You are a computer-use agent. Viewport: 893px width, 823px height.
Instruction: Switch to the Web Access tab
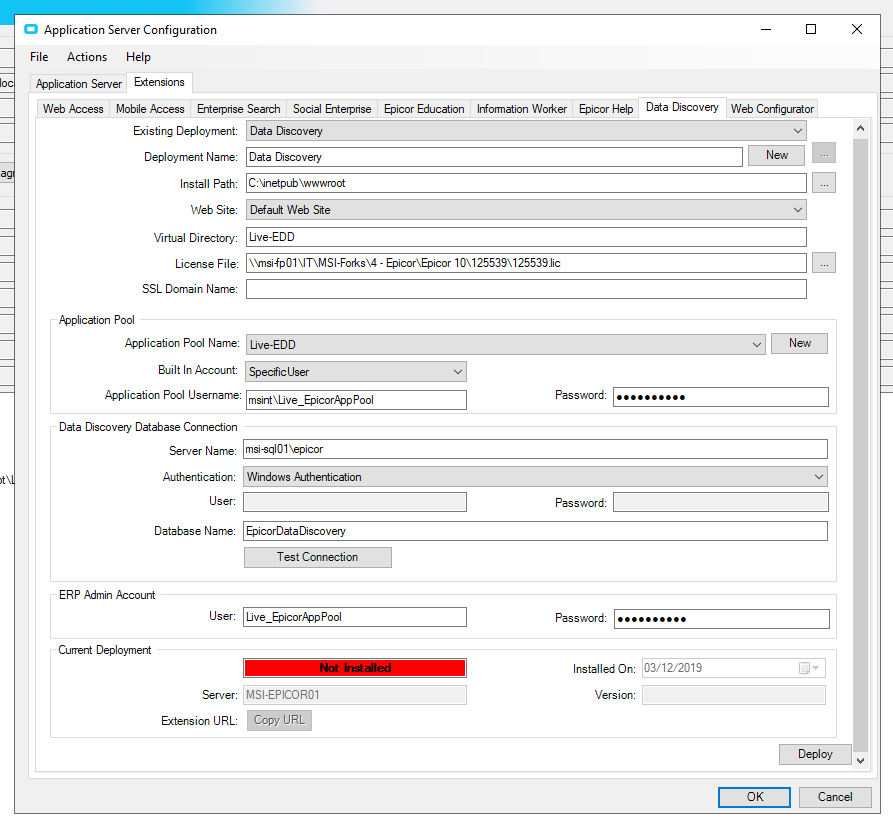pos(73,109)
